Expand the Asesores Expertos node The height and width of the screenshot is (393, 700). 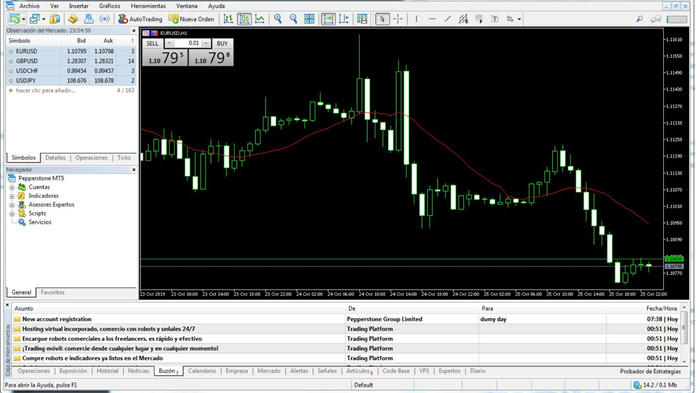[12, 205]
